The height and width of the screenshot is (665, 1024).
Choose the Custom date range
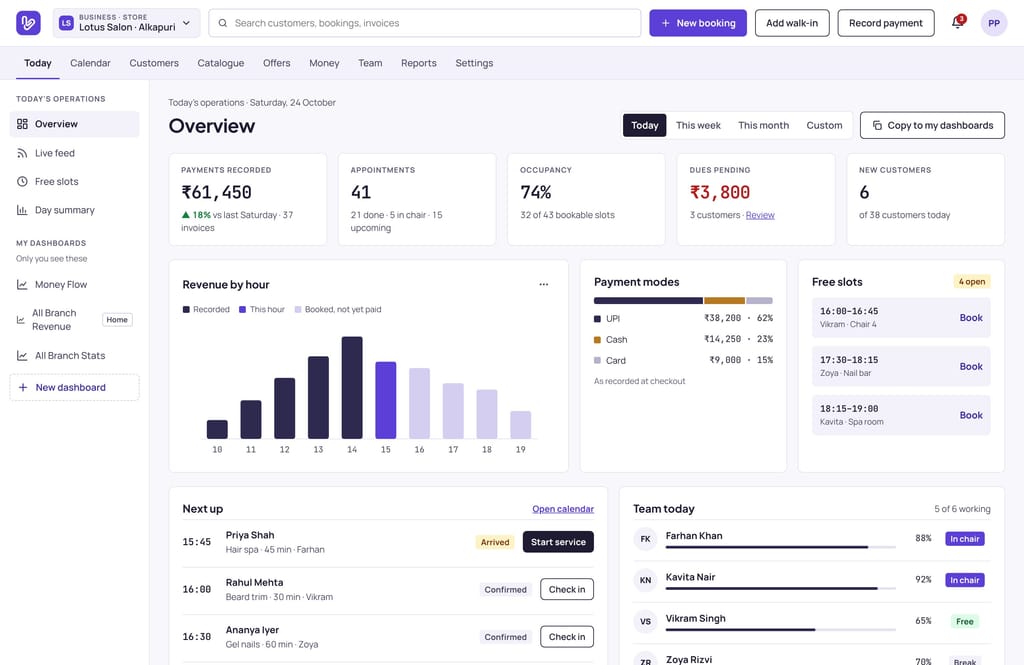824,125
